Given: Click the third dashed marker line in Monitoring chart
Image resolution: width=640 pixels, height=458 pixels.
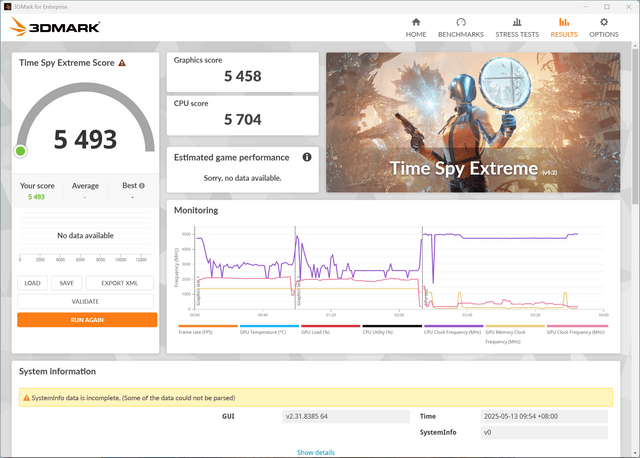Looking at the screenshot, I should [422, 267].
